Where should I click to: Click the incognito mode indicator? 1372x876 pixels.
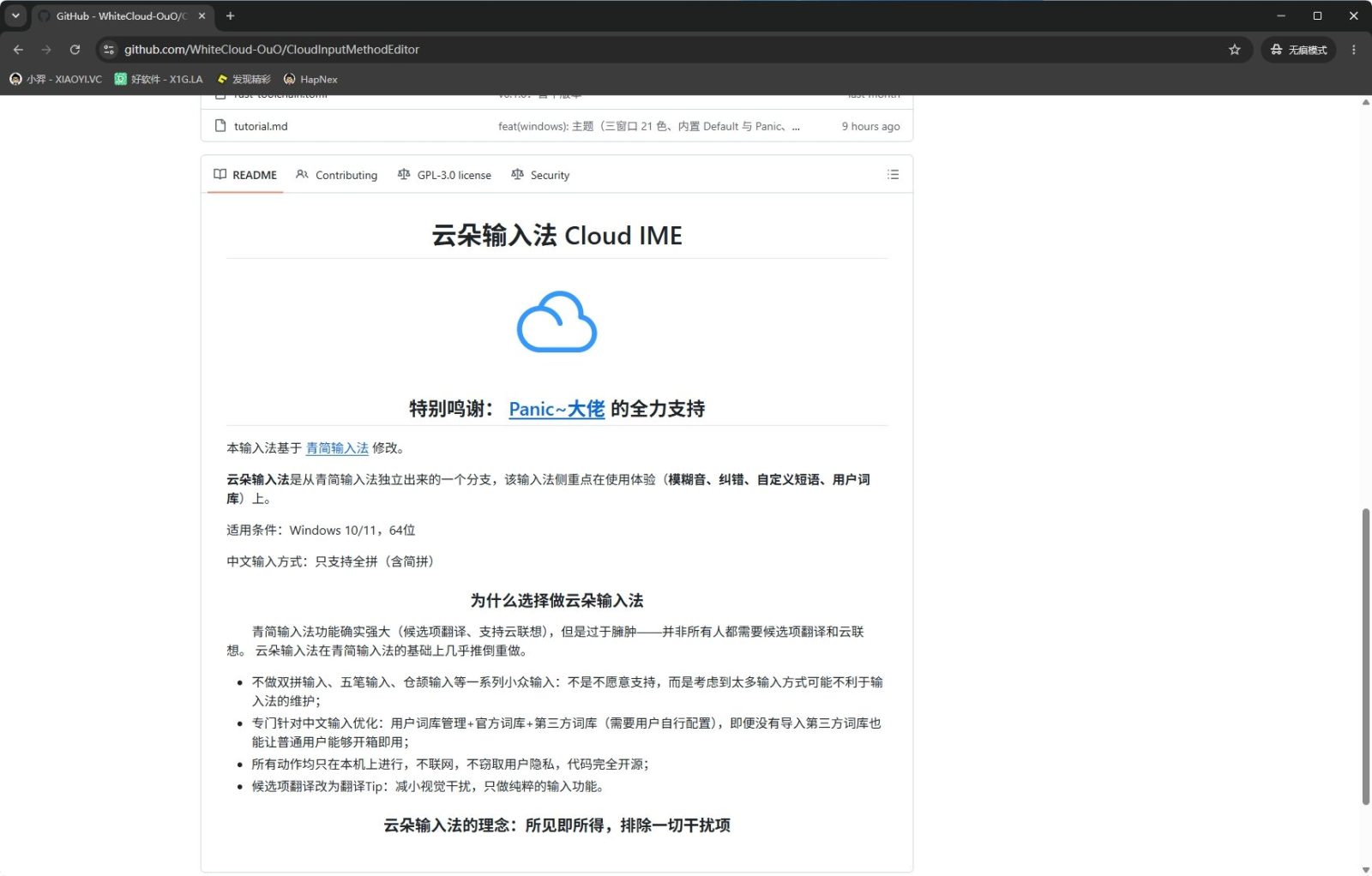click(x=1299, y=50)
